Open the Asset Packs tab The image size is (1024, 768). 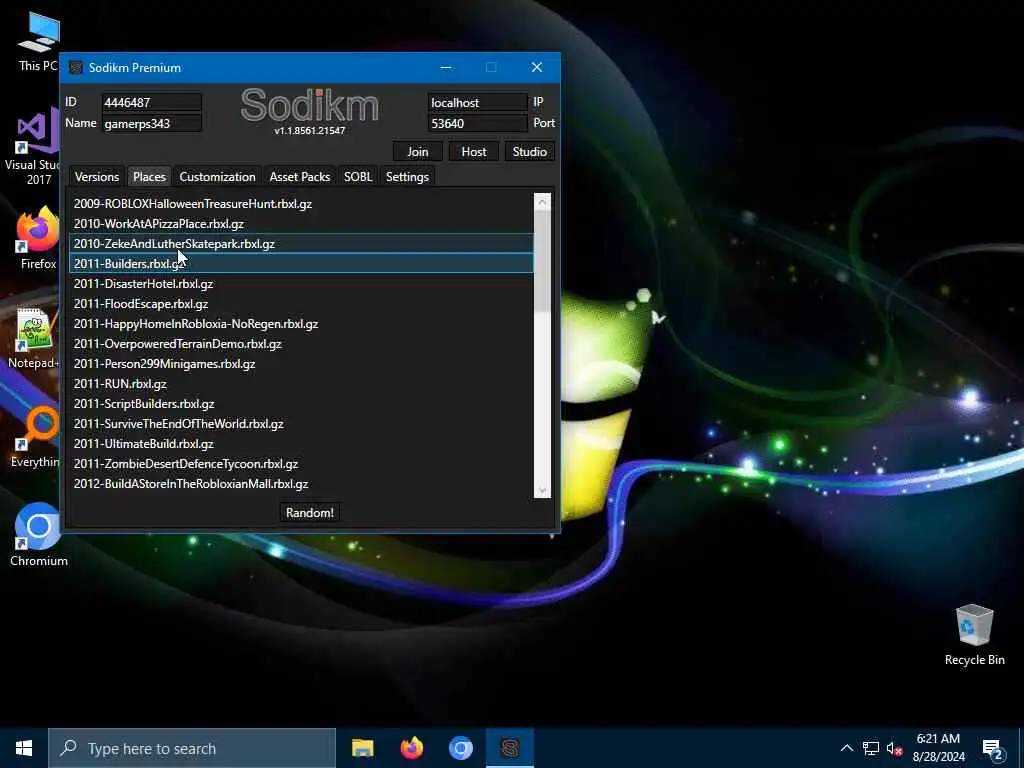pyautogui.click(x=300, y=177)
